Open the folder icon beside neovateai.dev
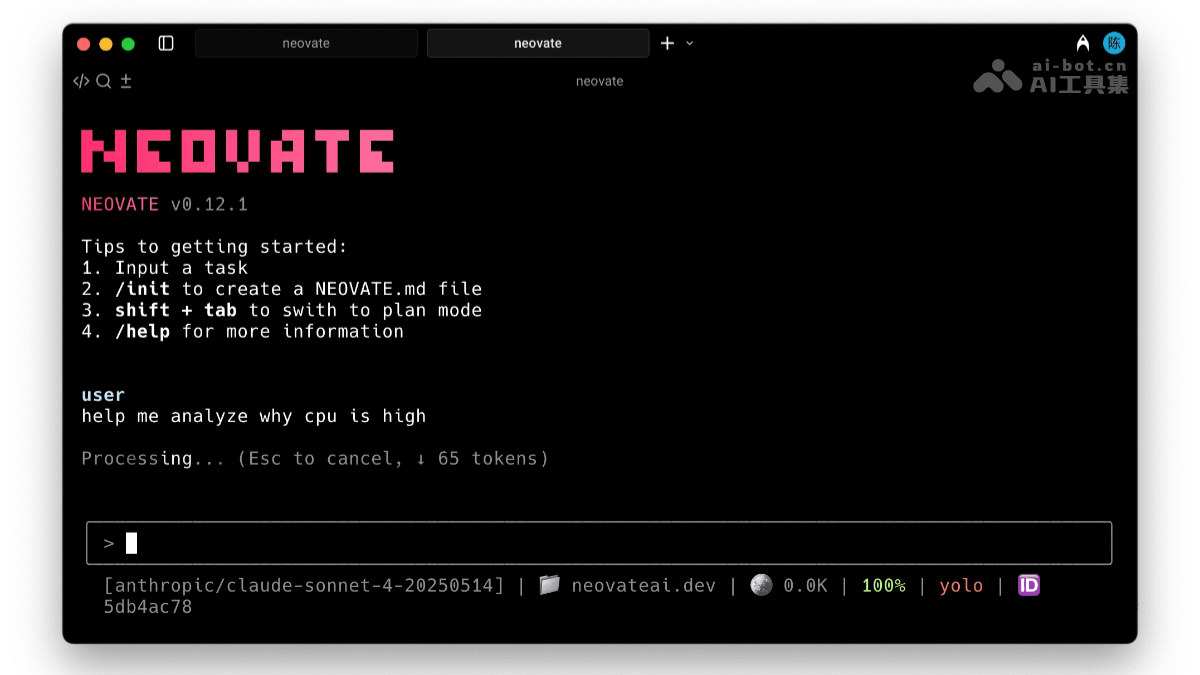The width and height of the screenshot is (1200, 675). click(x=551, y=585)
